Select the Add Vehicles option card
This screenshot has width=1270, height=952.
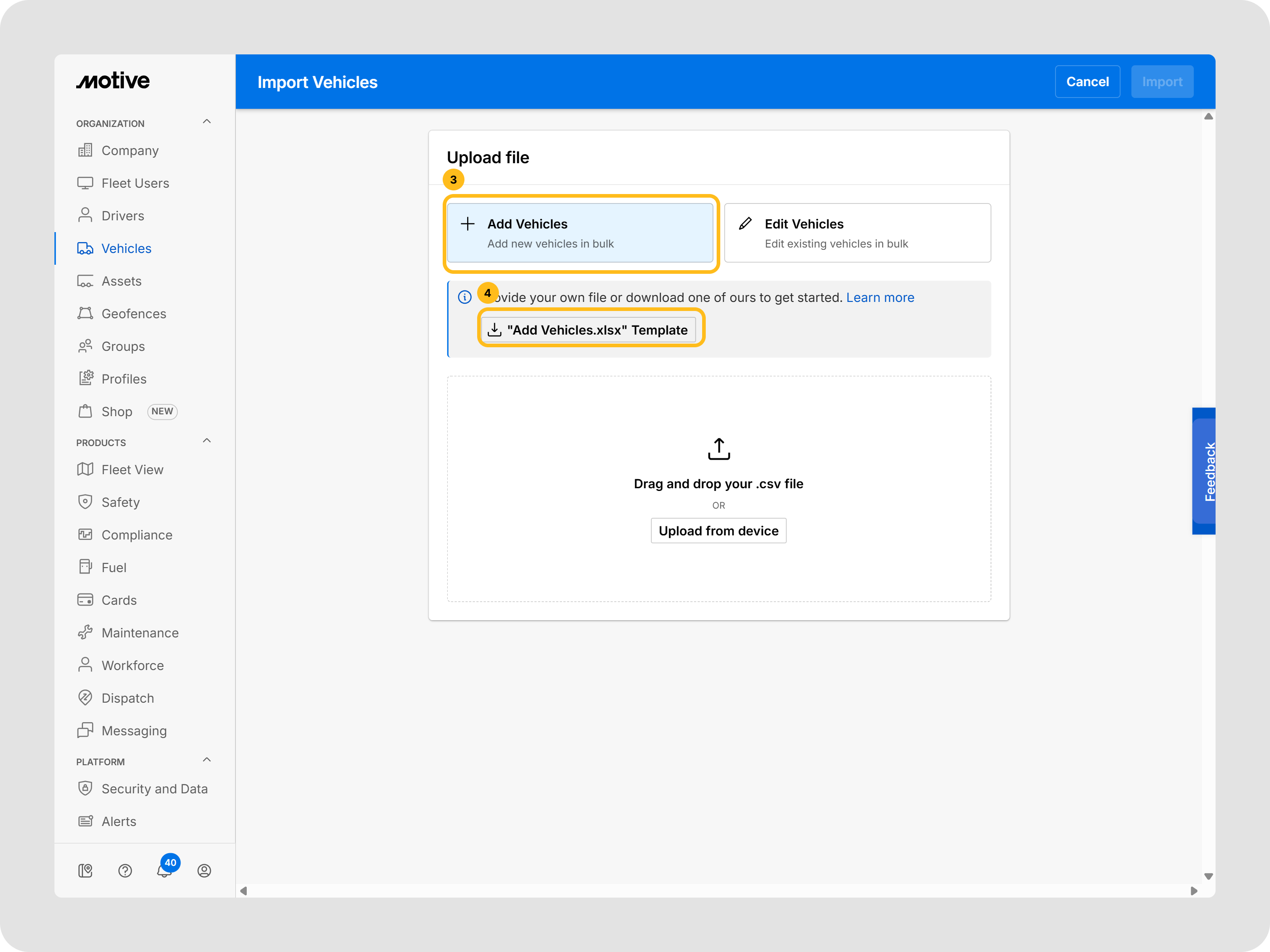click(x=580, y=233)
